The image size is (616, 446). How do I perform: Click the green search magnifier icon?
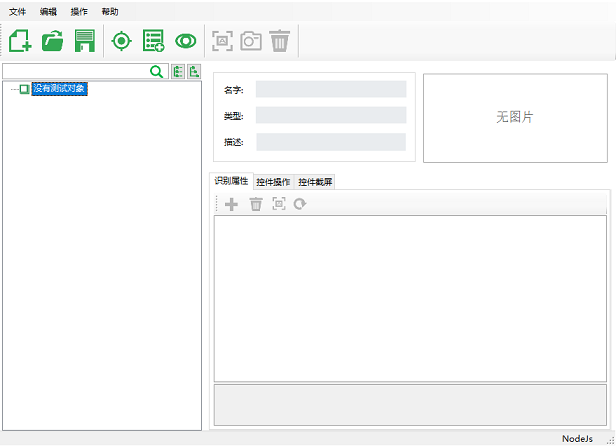coord(156,72)
